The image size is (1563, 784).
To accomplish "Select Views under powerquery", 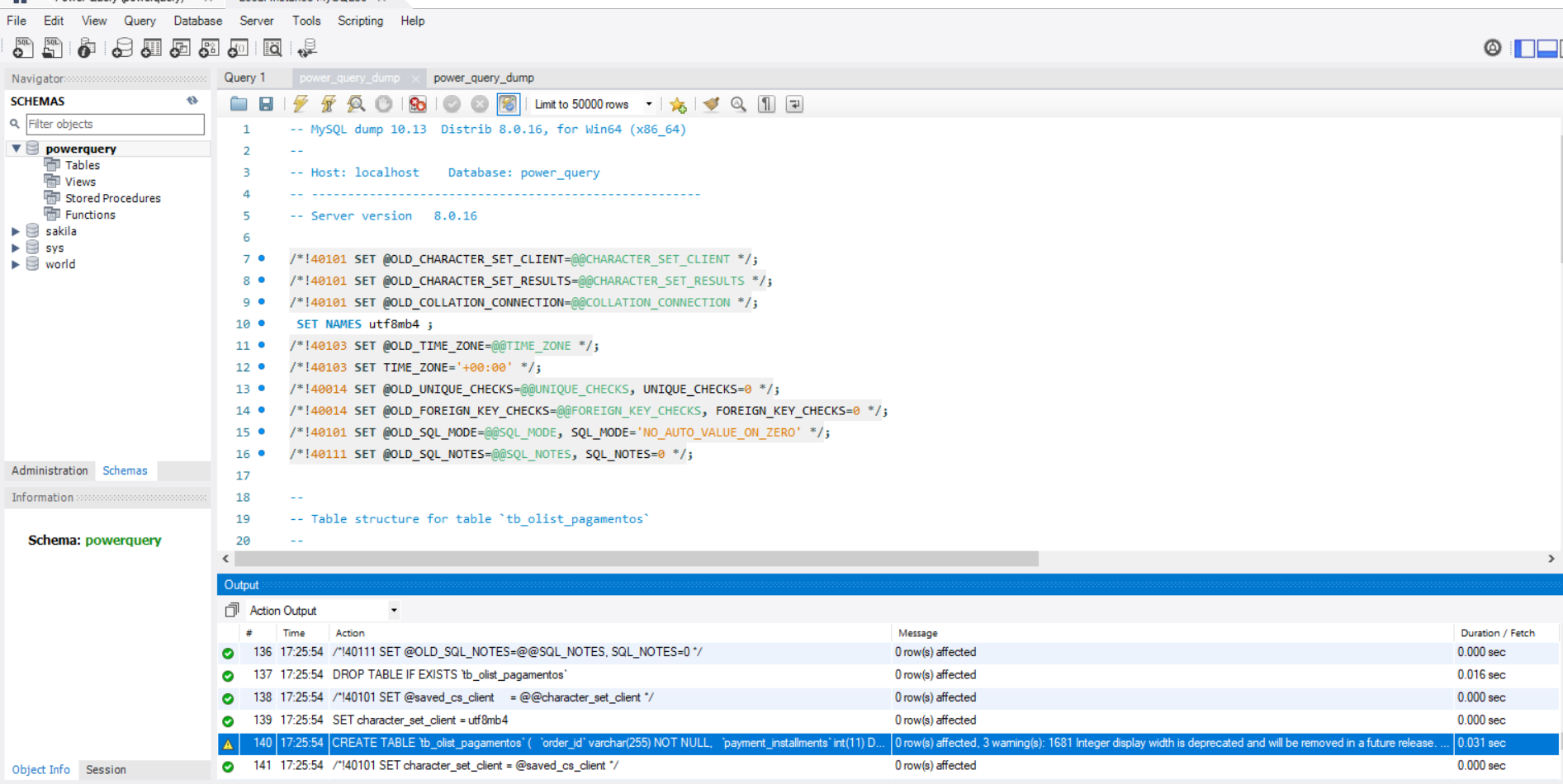I will click(x=80, y=182).
